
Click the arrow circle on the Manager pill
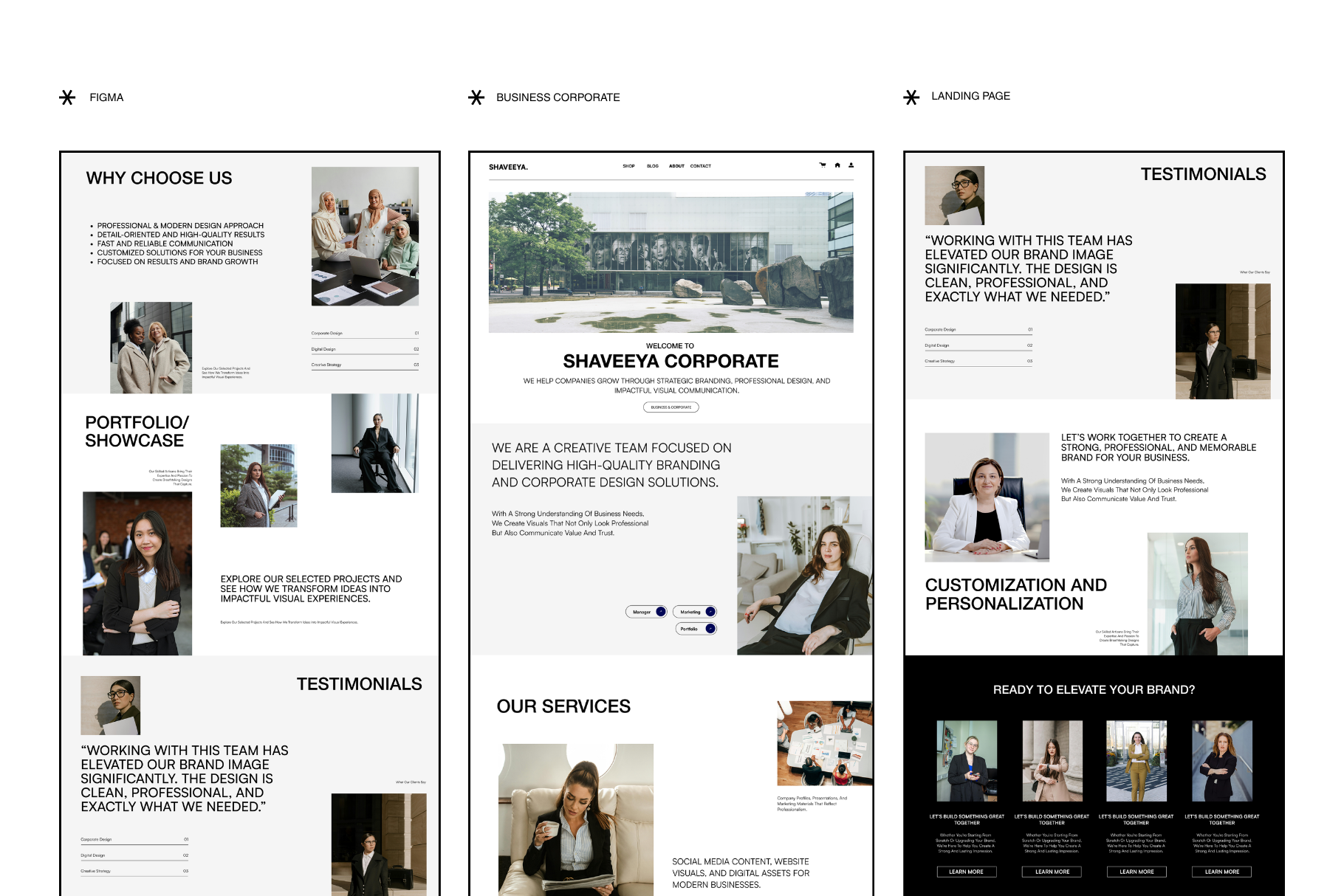point(661,612)
